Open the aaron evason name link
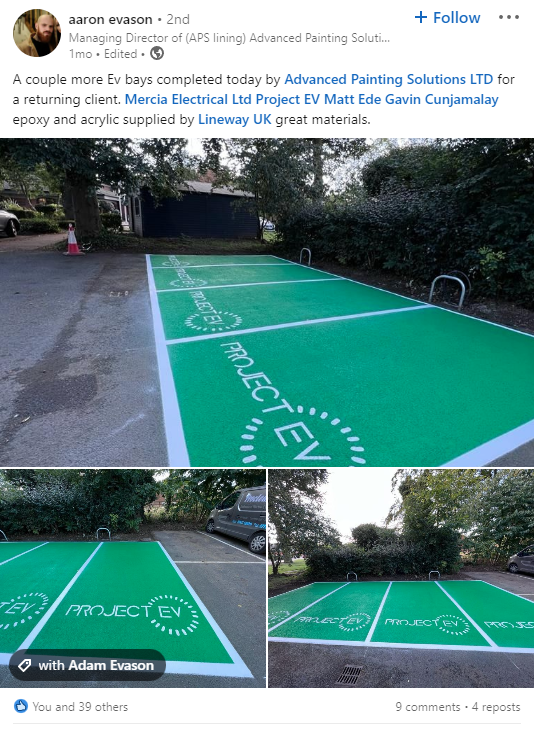 click(111, 19)
